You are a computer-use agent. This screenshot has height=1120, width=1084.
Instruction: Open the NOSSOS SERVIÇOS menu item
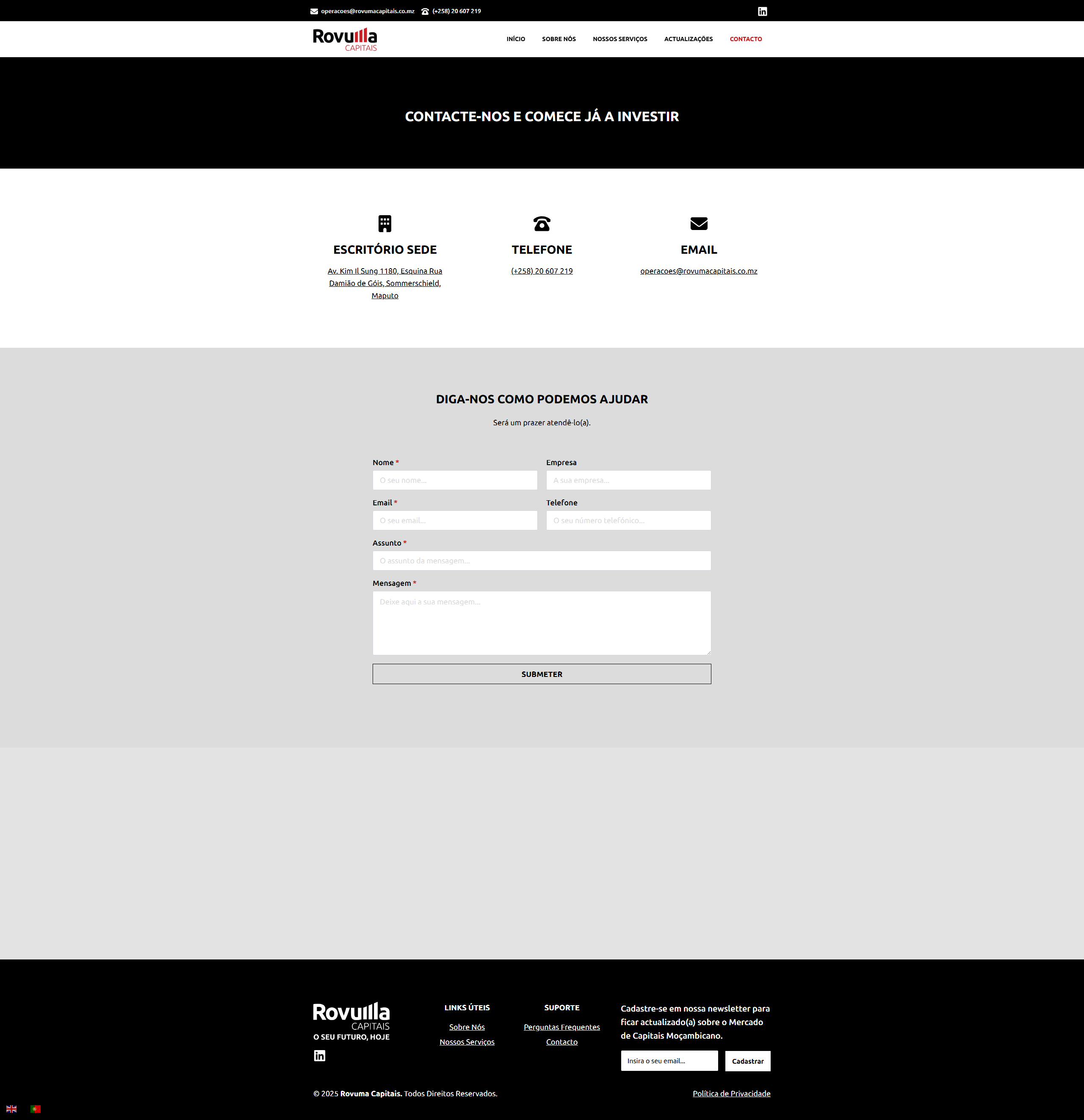(619, 39)
